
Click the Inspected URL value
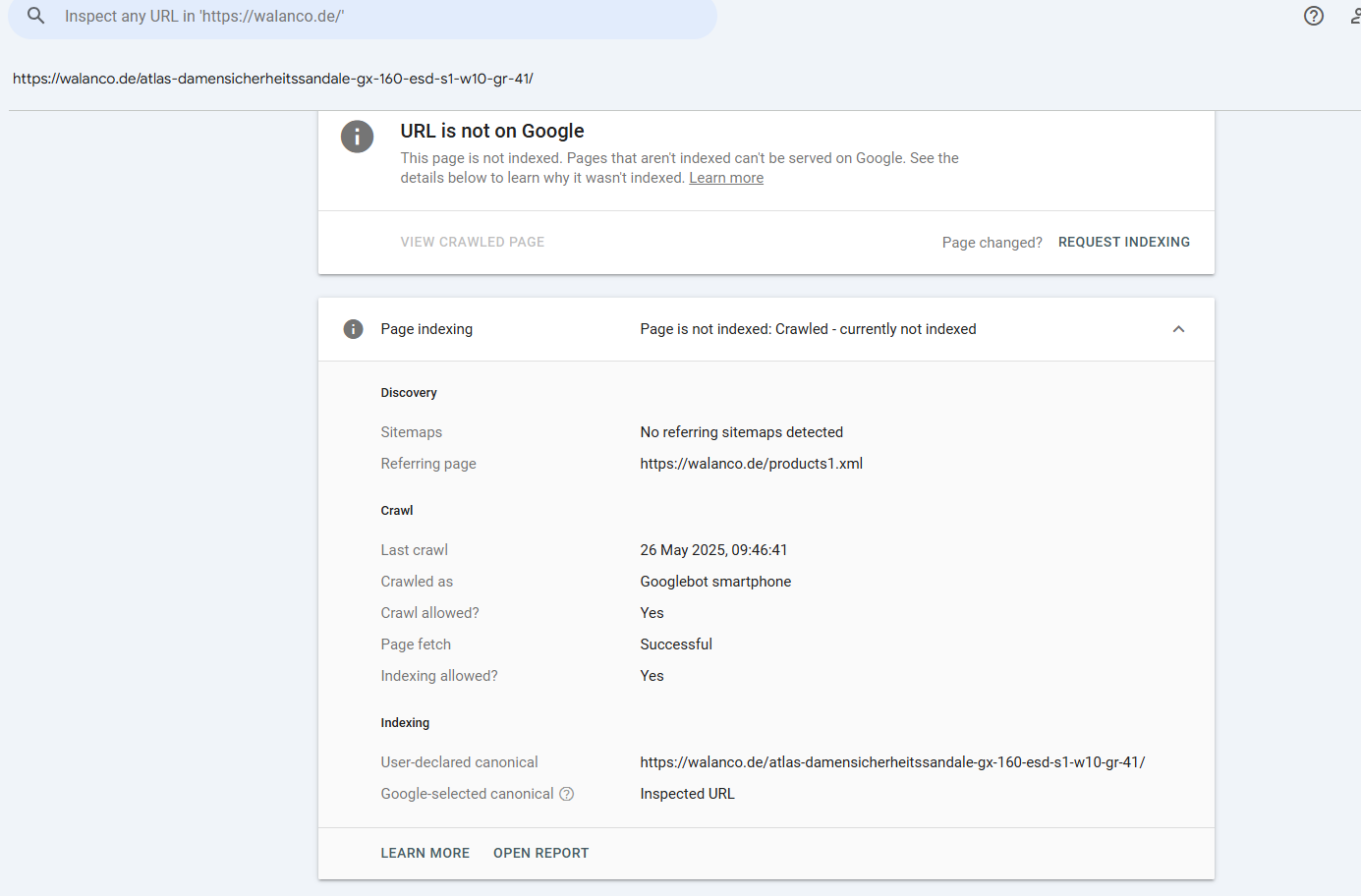pyautogui.click(x=687, y=794)
